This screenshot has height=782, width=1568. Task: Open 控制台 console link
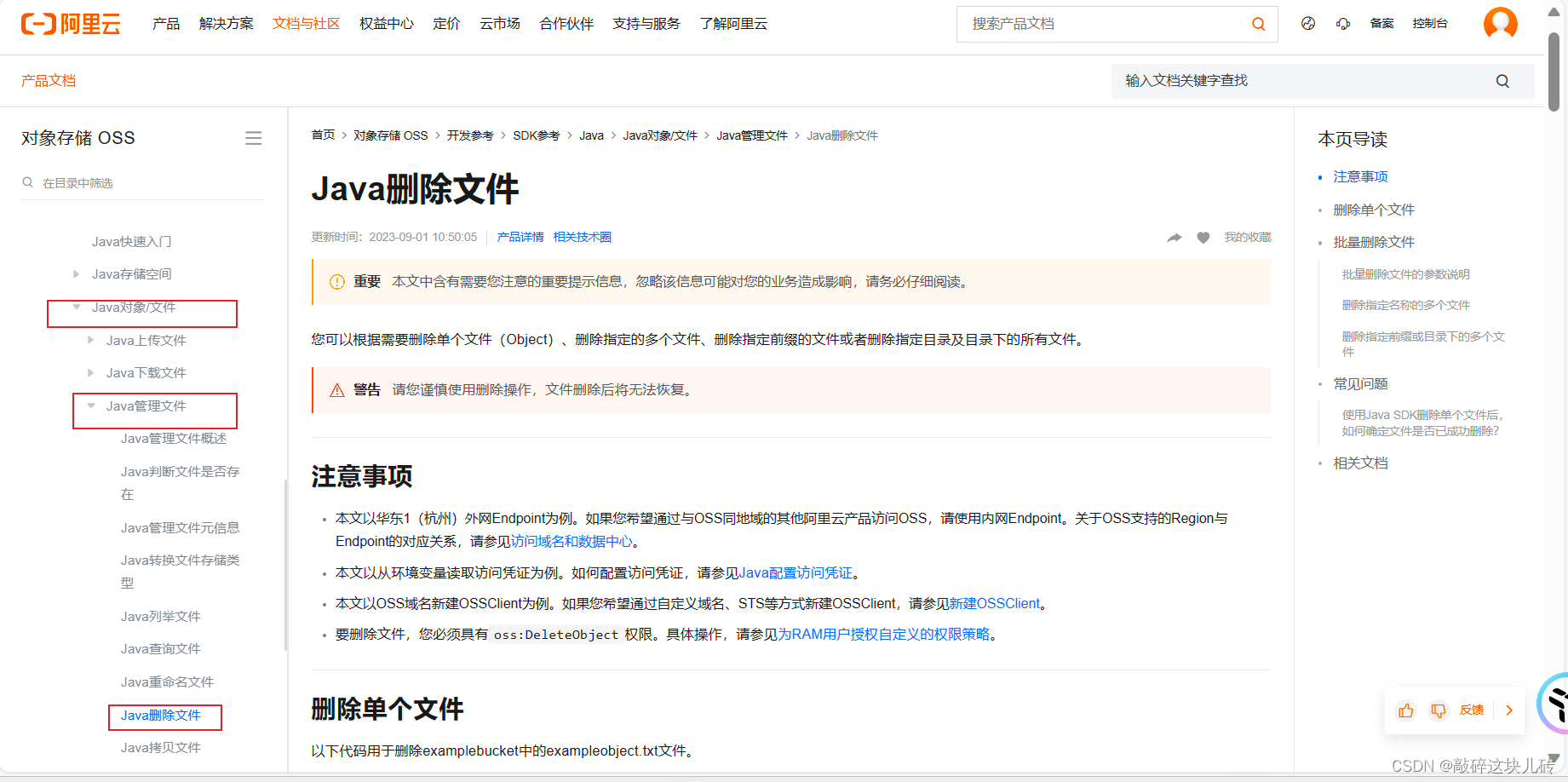click(x=1430, y=24)
